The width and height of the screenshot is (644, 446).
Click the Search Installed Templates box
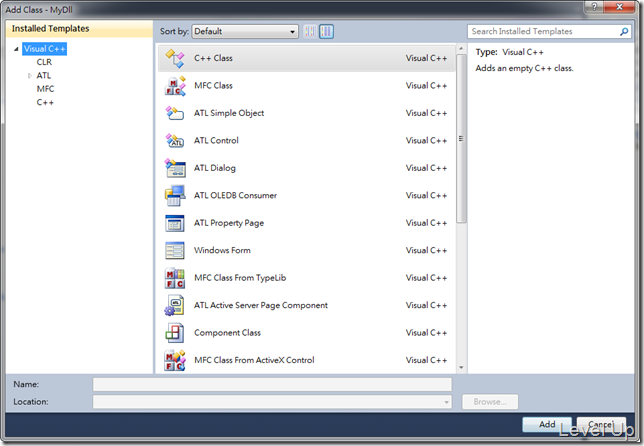(x=550, y=32)
